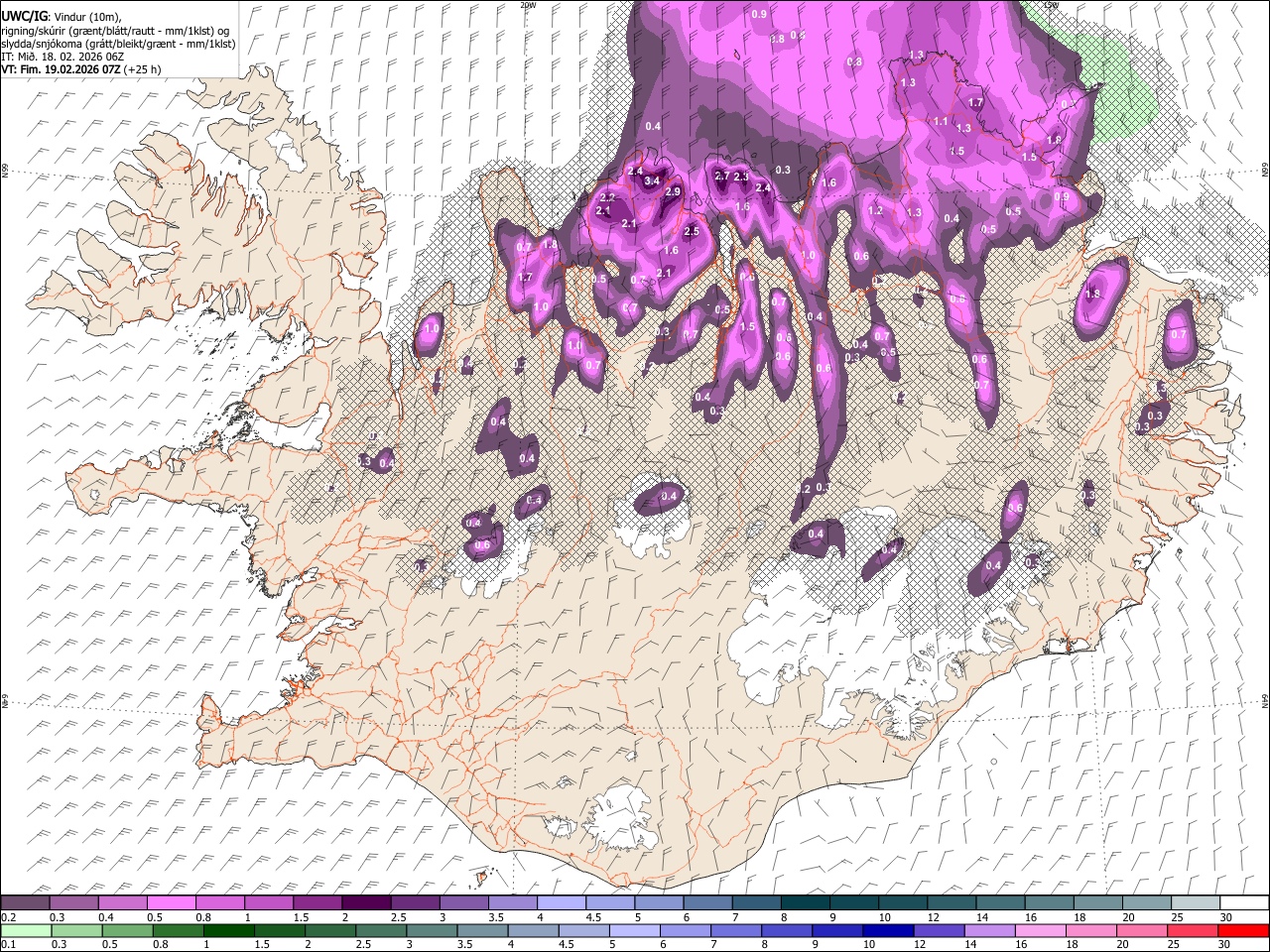Image resolution: width=1270 pixels, height=952 pixels.
Task: Click the 'rigning/skúrir' legend description line
Action: pos(115,31)
